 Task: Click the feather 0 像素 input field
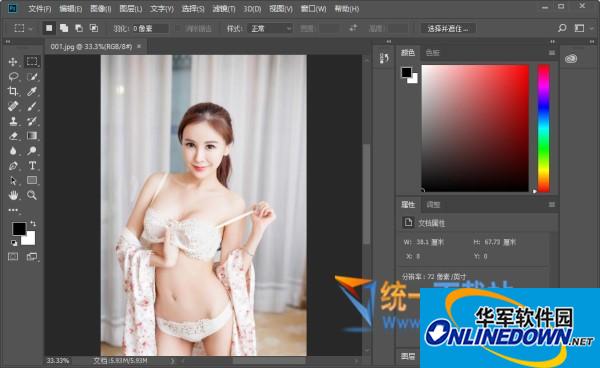pyautogui.click(x=150, y=28)
